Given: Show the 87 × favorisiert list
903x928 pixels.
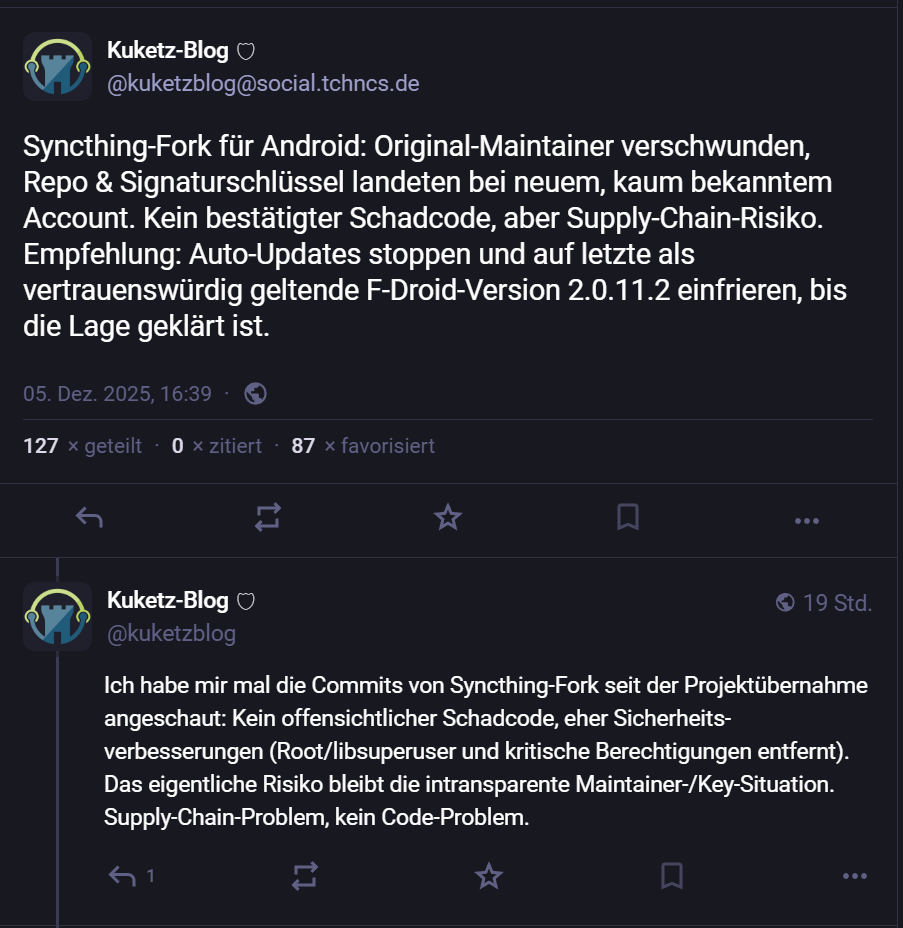Looking at the screenshot, I should click(362, 446).
